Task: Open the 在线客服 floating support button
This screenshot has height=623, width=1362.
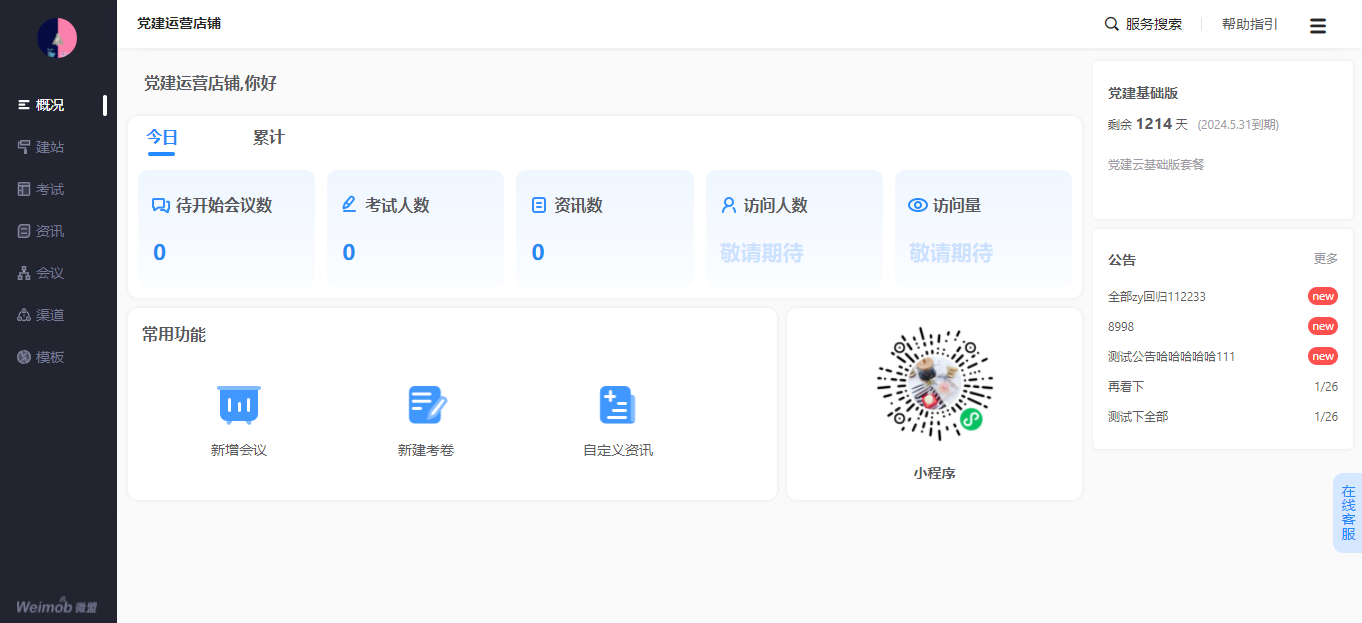Action: [x=1348, y=513]
